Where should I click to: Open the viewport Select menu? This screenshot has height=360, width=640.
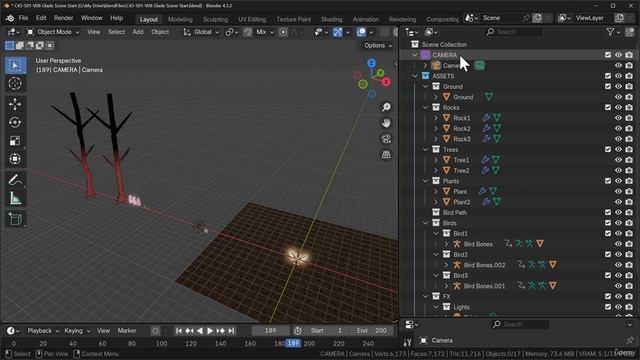[x=116, y=32]
